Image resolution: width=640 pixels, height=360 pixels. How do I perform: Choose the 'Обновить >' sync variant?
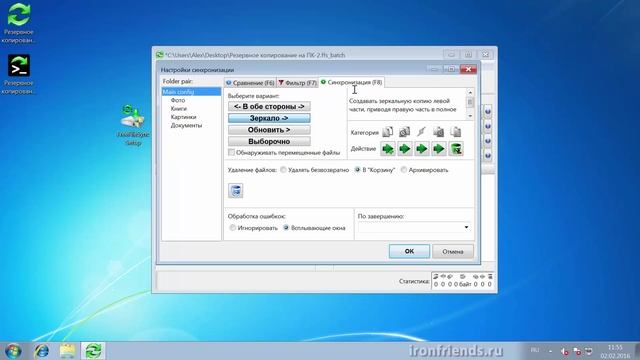(269, 130)
